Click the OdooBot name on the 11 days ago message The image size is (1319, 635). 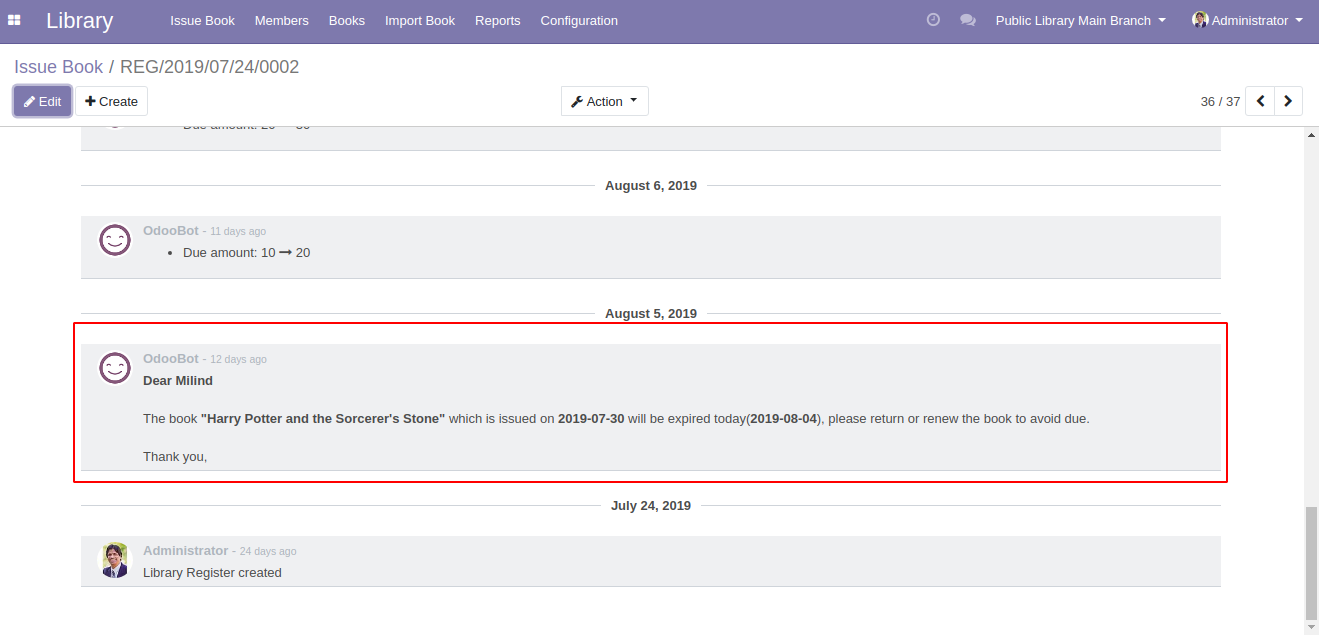[171, 230]
